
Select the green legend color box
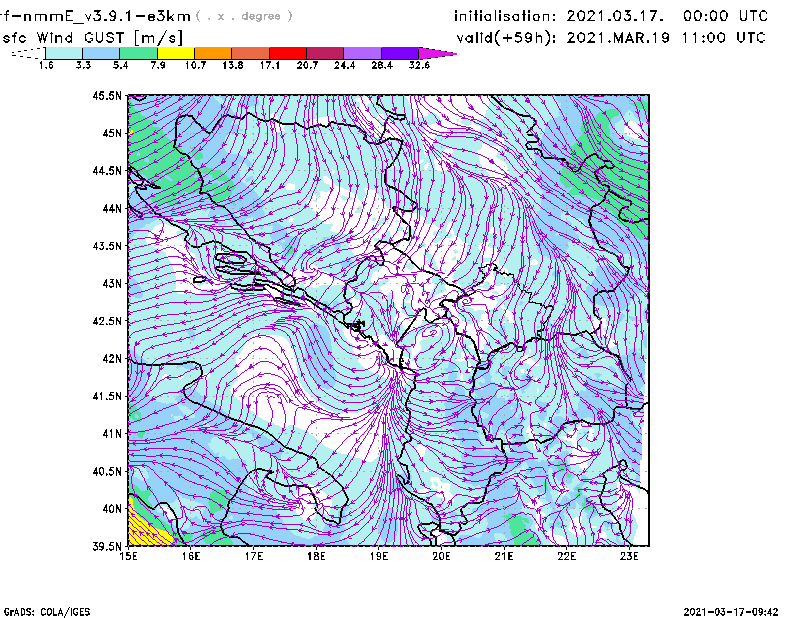(x=138, y=52)
